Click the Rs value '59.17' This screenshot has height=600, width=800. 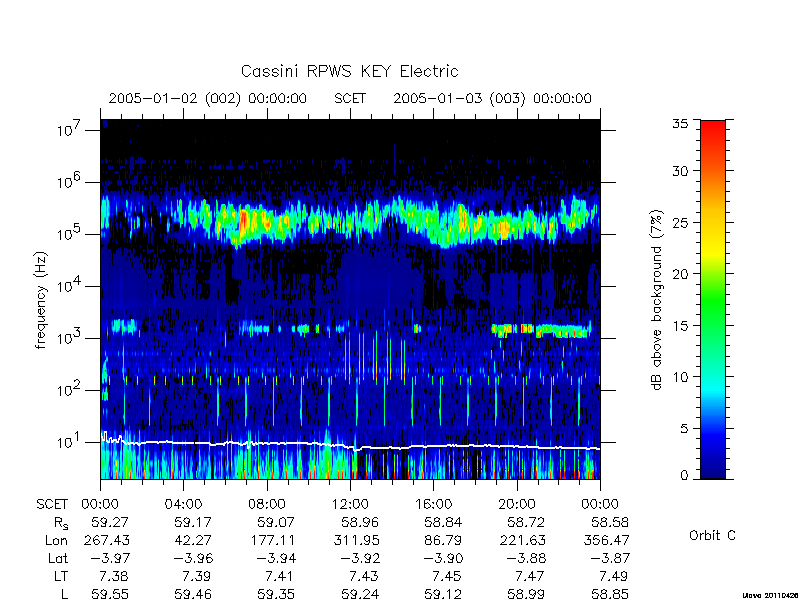click(193, 522)
